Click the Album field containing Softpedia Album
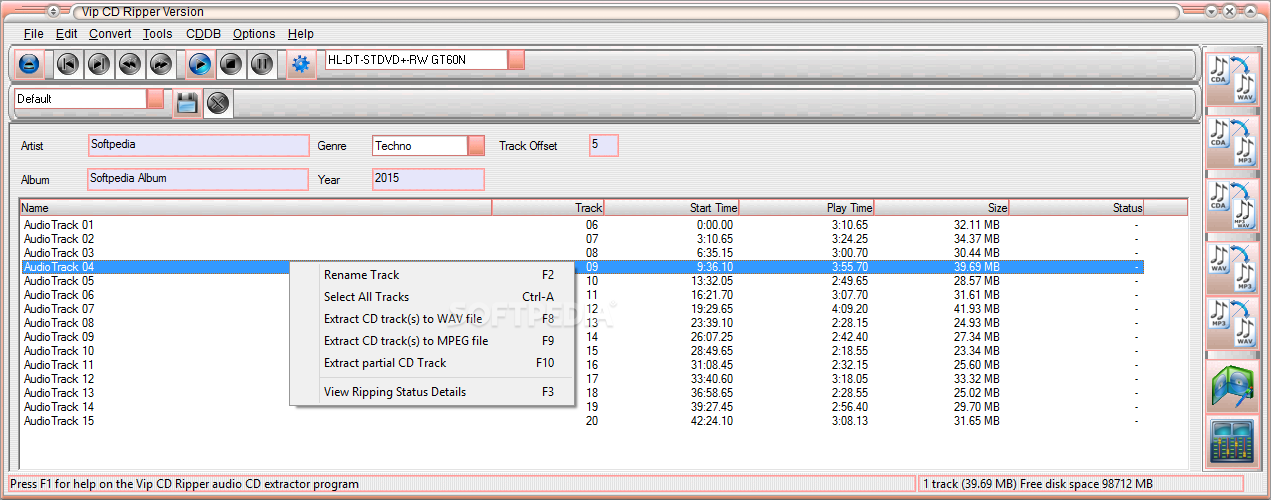Image resolution: width=1271 pixels, height=500 pixels. tap(198, 179)
